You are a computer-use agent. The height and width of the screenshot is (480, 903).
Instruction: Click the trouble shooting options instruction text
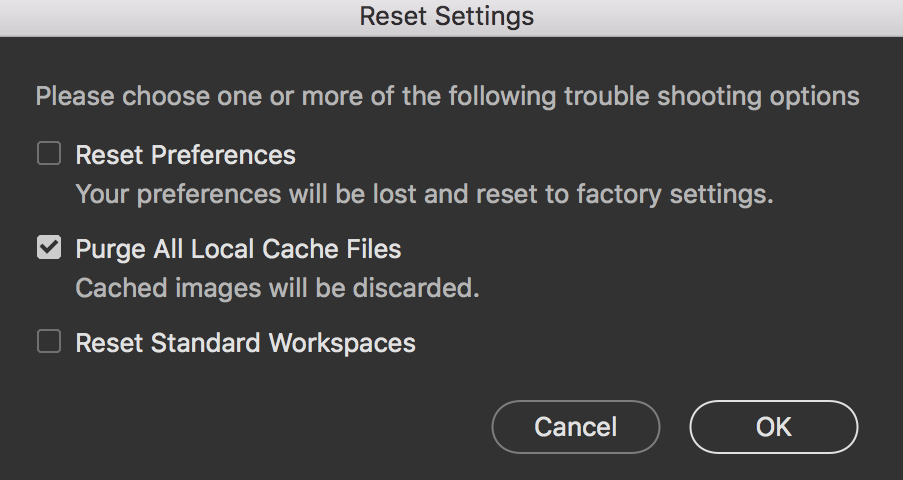click(447, 97)
